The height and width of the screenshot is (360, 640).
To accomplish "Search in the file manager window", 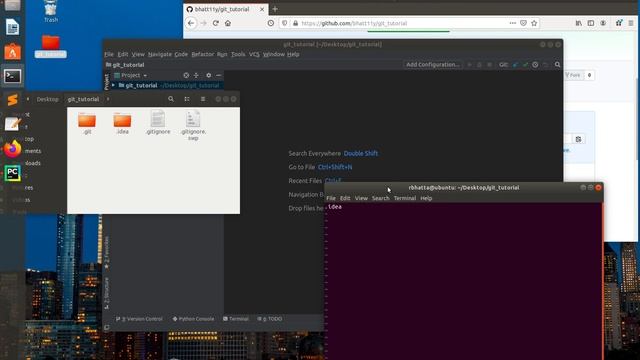I will click(x=171, y=99).
